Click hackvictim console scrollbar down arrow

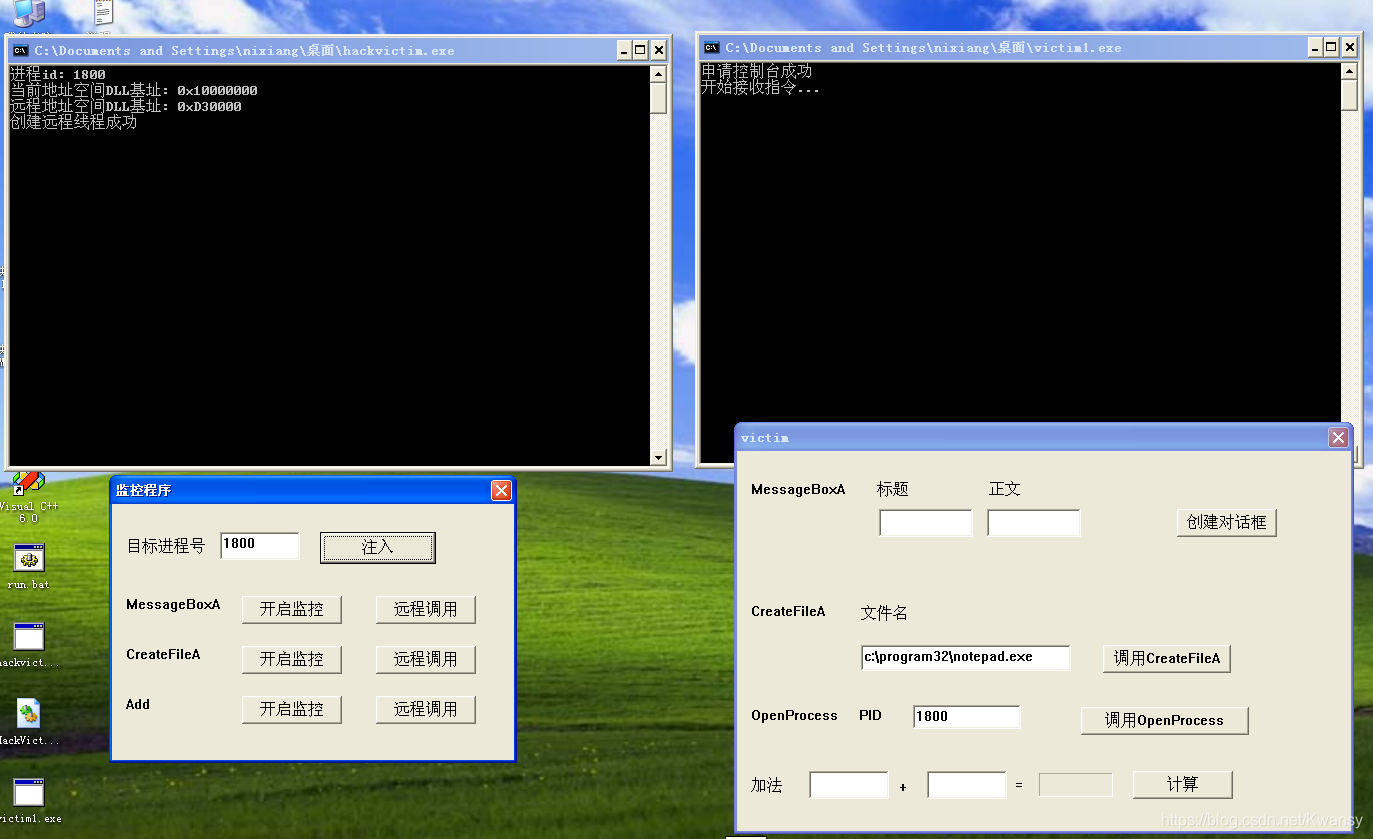click(x=658, y=457)
